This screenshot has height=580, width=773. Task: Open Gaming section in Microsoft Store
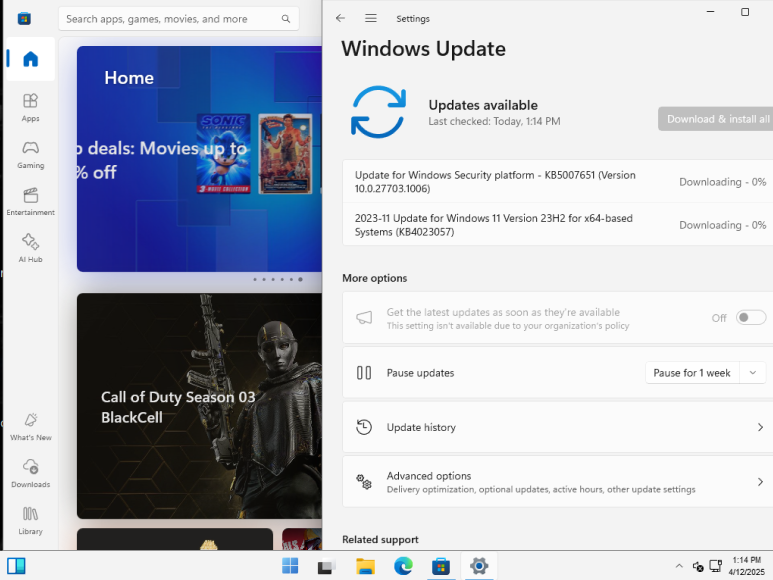[30, 154]
